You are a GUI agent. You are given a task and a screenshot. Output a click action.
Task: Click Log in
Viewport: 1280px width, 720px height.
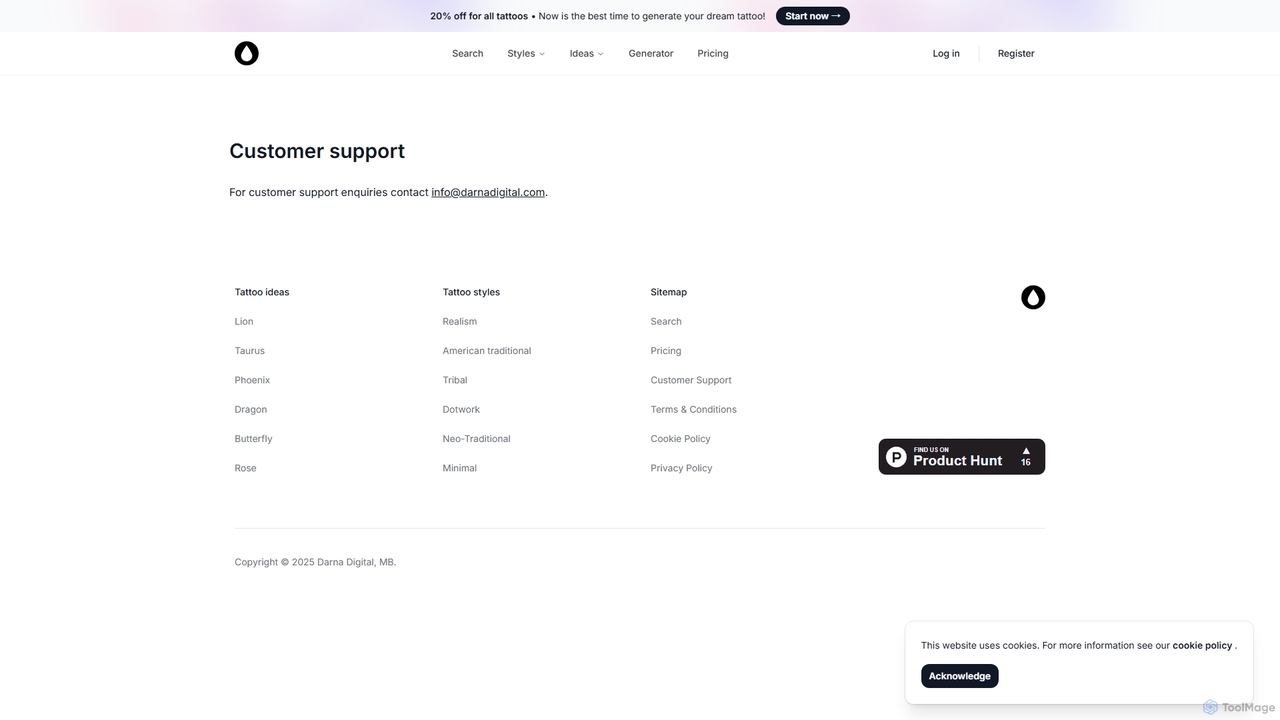pyautogui.click(x=946, y=54)
